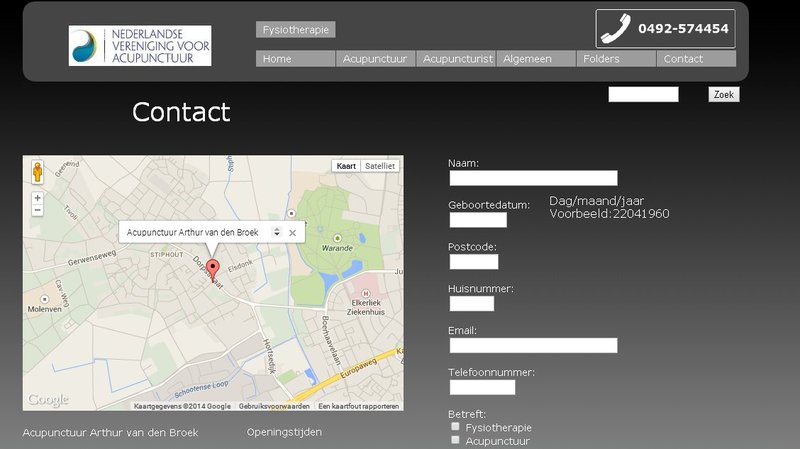
Task: Click the Geboortedatum input field
Action: coord(478,220)
